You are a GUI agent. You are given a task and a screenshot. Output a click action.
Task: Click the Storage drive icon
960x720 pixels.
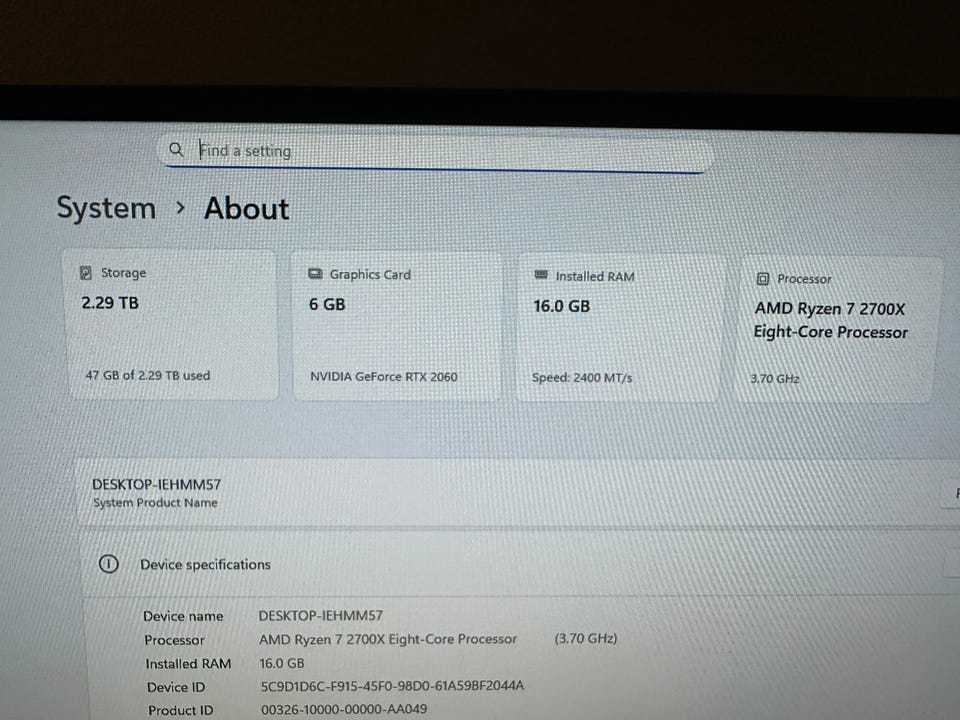coord(86,272)
